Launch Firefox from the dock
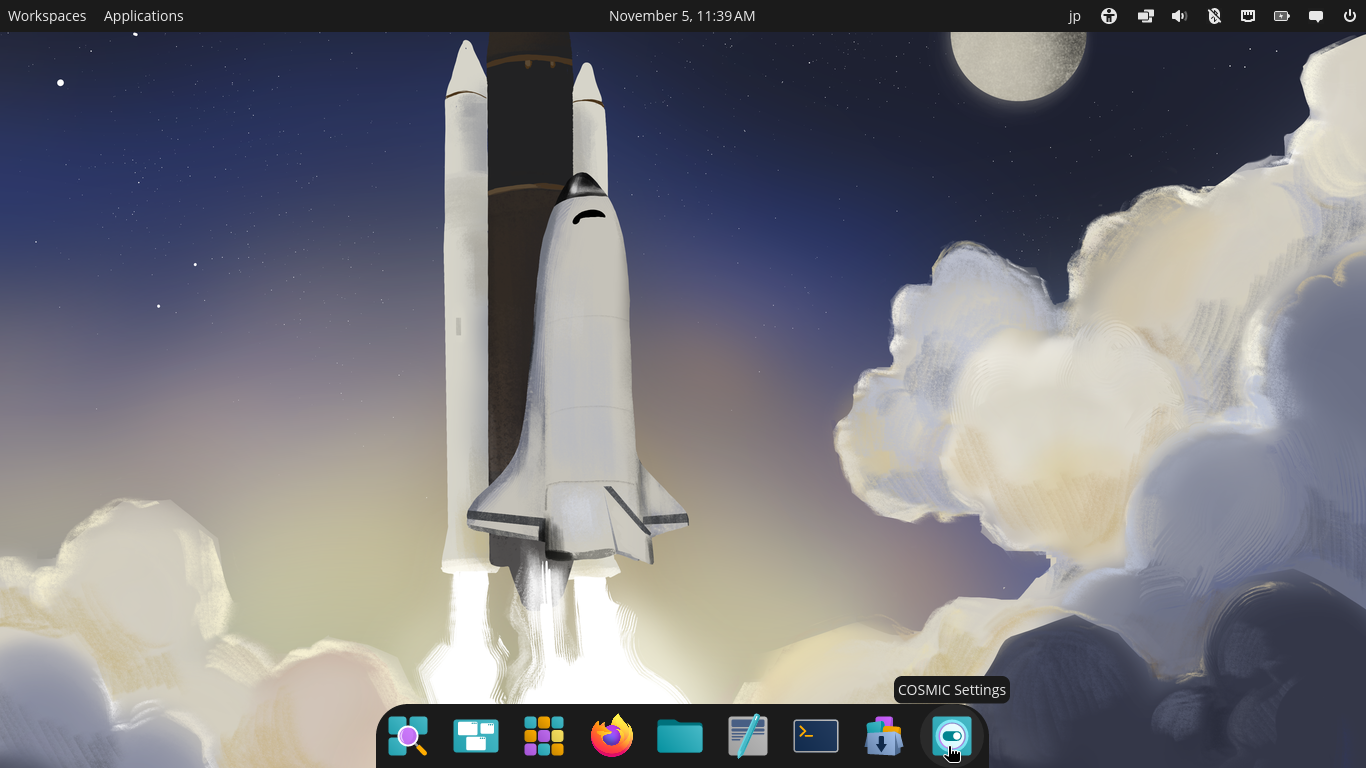This screenshot has height=768, width=1366. coord(612,737)
